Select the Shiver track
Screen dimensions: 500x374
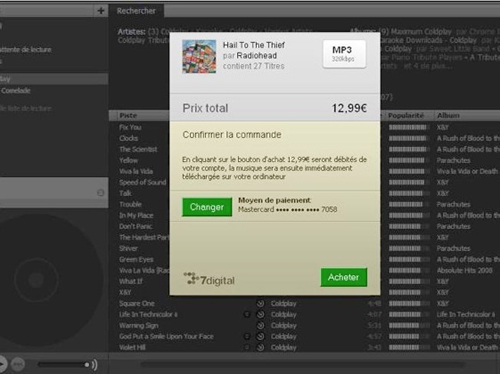click(x=128, y=248)
